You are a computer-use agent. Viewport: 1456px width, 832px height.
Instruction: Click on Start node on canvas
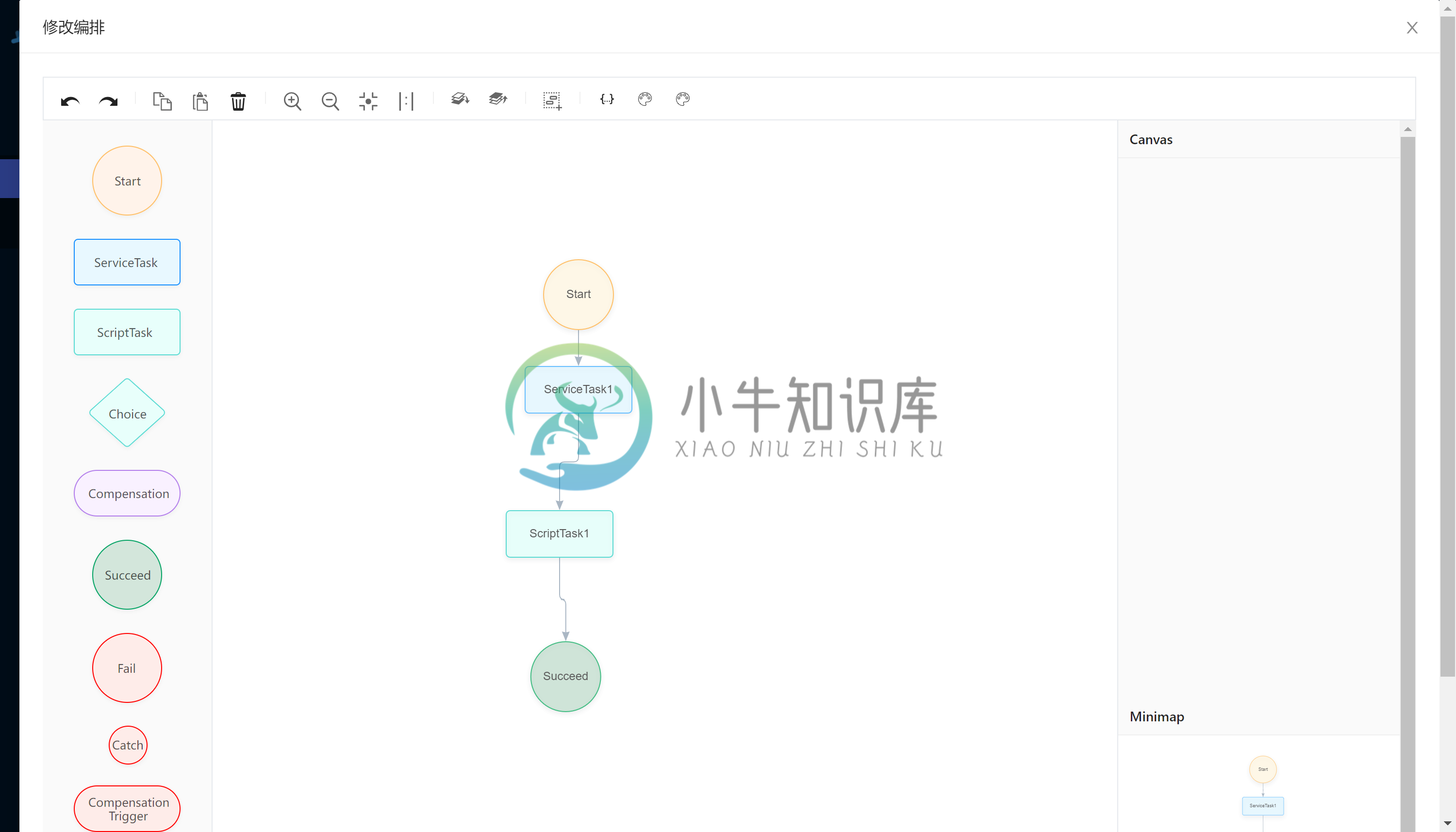click(x=578, y=293)
